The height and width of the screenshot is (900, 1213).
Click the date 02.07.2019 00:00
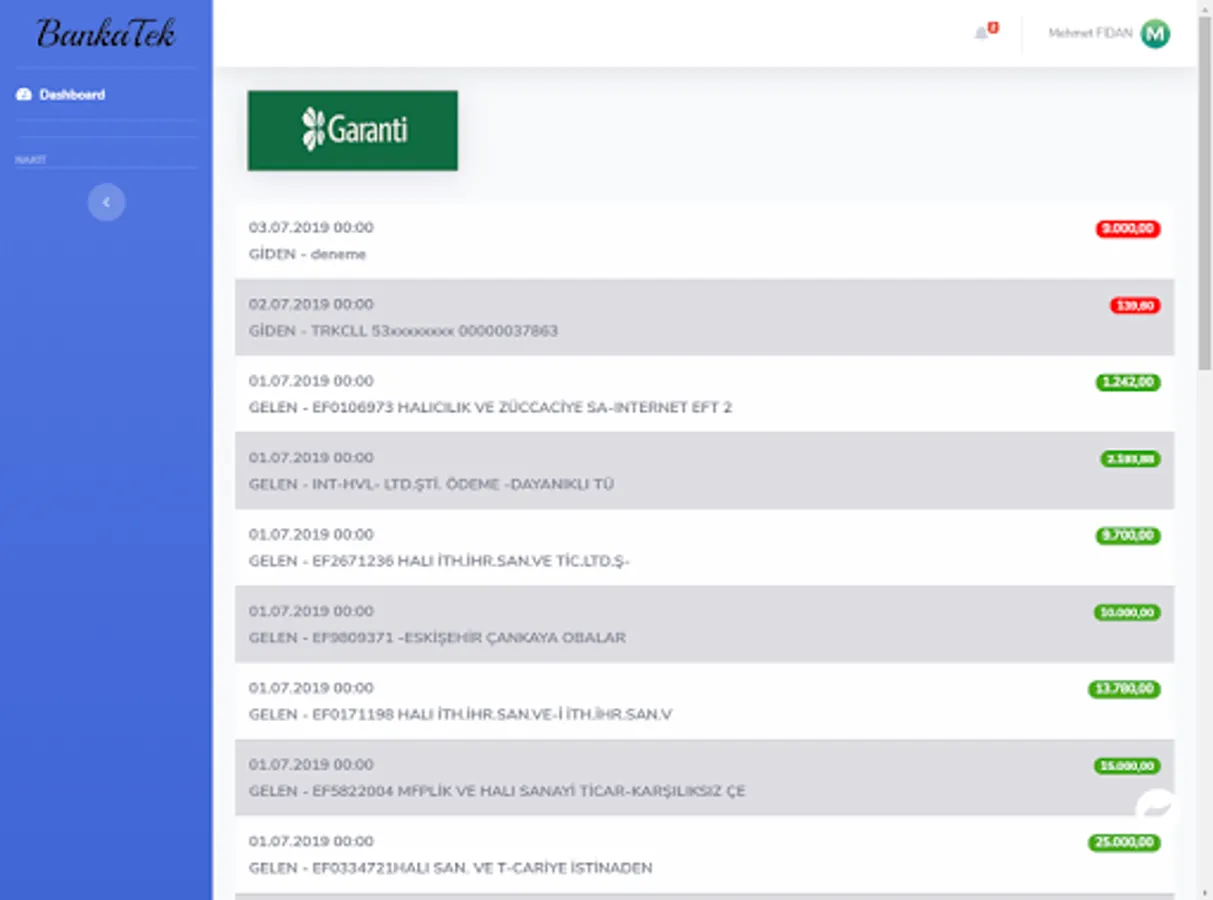311,304
